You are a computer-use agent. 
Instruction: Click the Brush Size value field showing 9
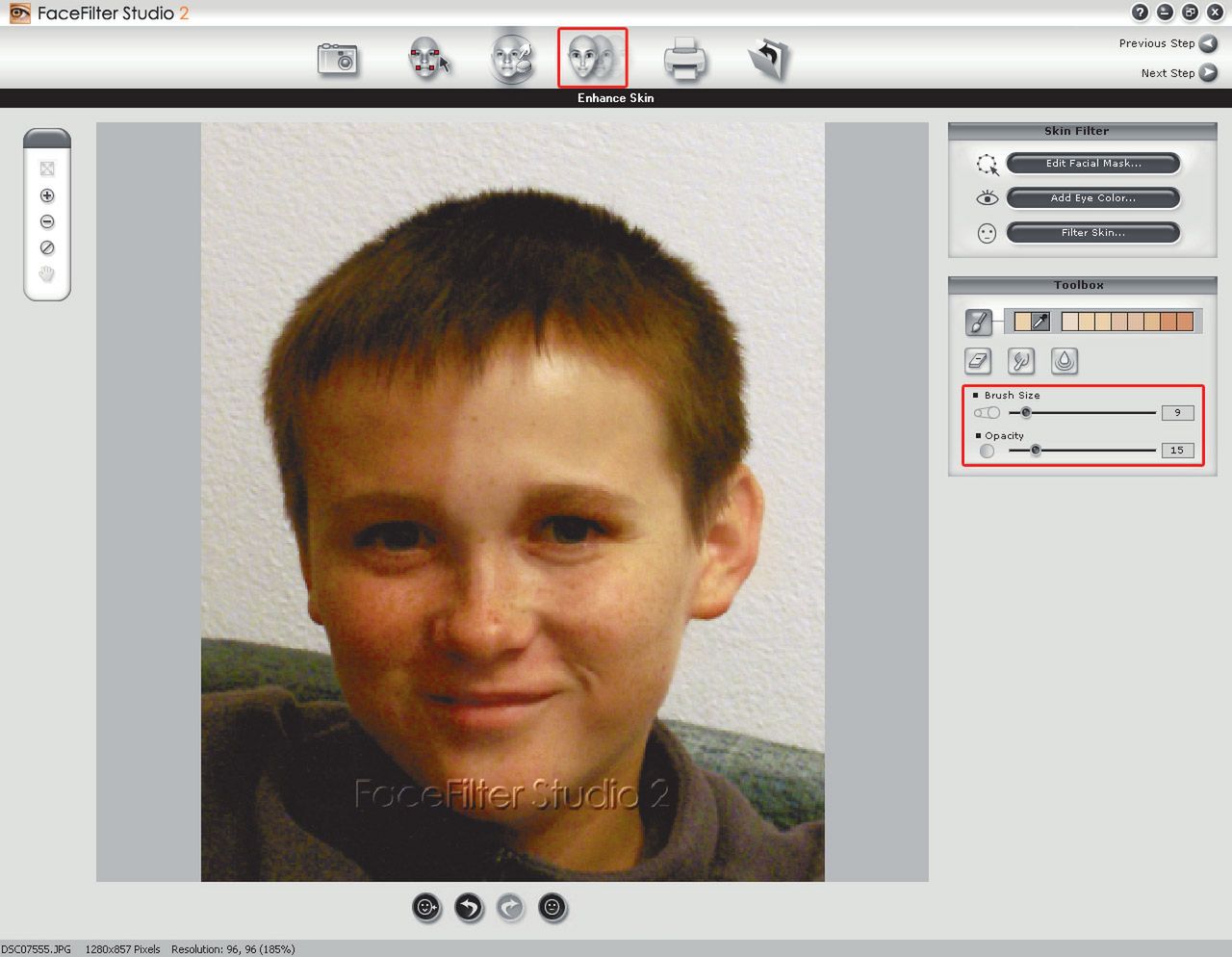click(x=1177, y=413)
